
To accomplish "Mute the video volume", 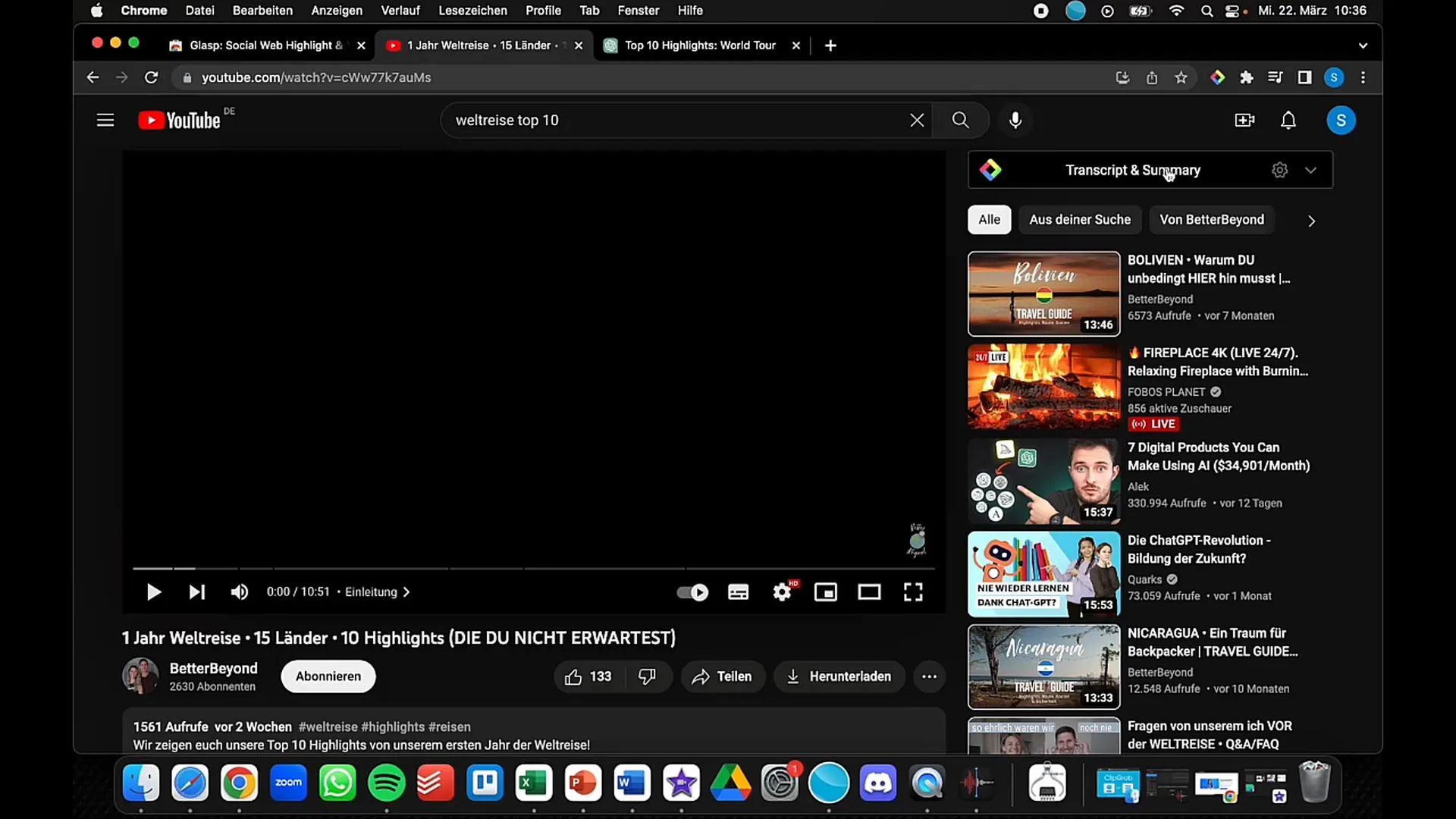I will coord(240,592).
